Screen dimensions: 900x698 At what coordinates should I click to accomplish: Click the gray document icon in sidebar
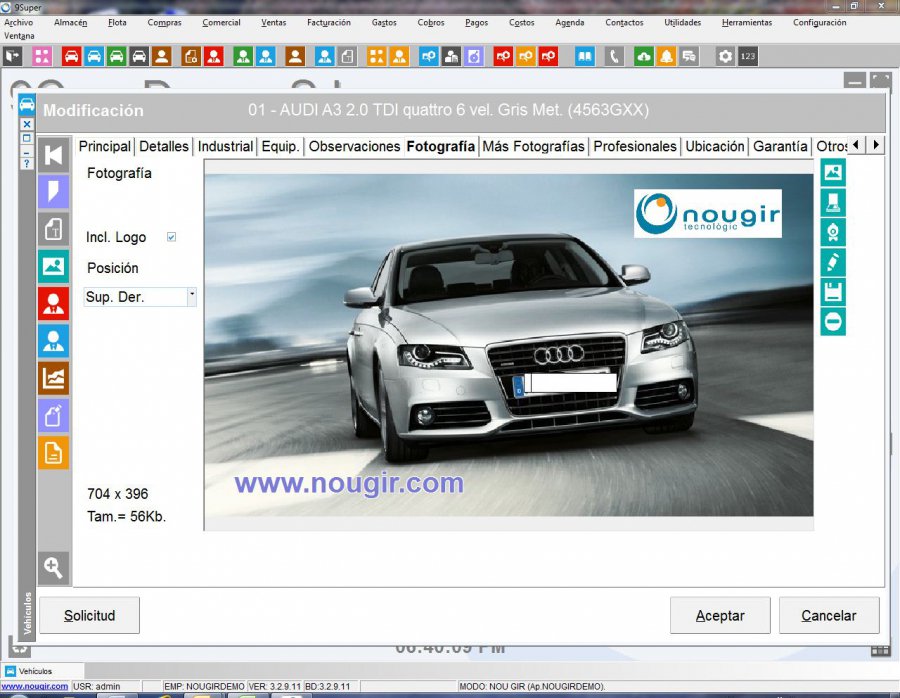coord(53,229)
